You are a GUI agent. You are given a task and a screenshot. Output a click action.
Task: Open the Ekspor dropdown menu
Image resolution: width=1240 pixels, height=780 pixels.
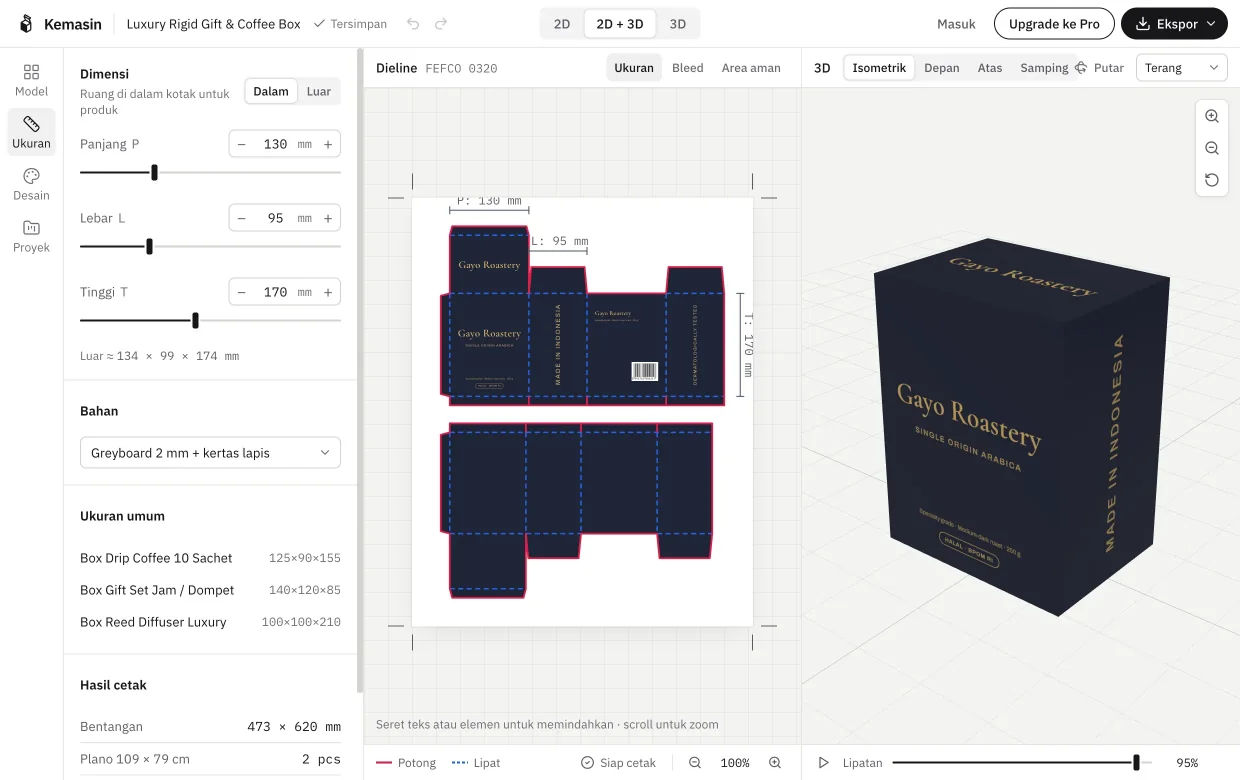point(1174,24)
